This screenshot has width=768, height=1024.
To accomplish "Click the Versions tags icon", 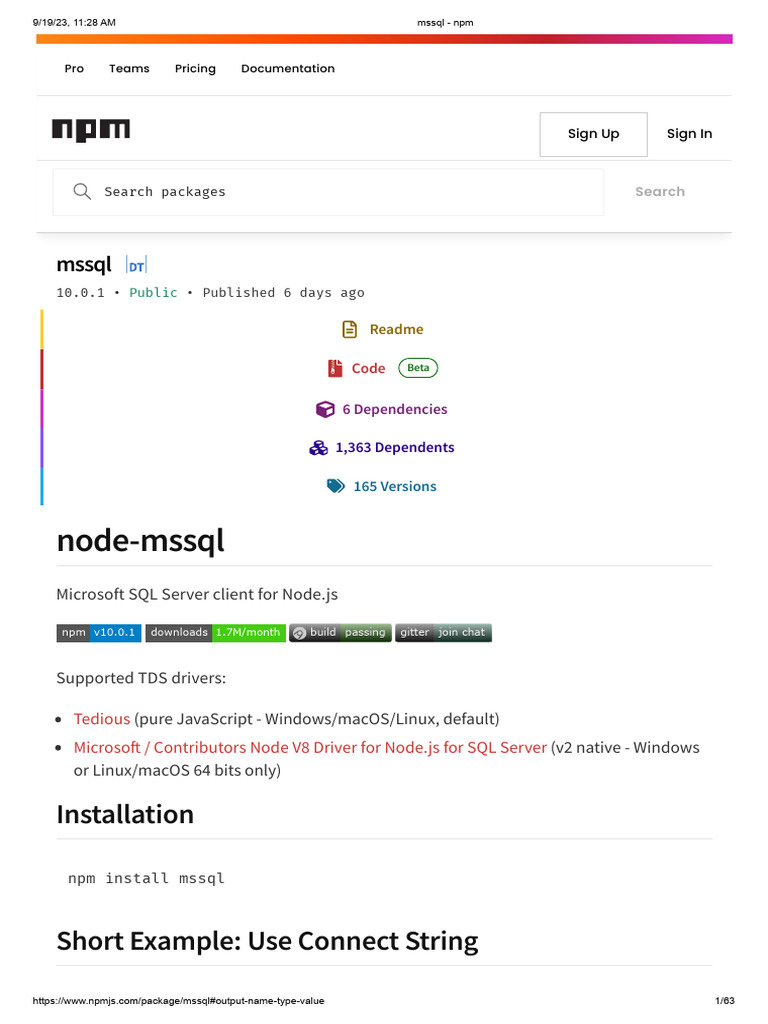I will click(336, 486).
